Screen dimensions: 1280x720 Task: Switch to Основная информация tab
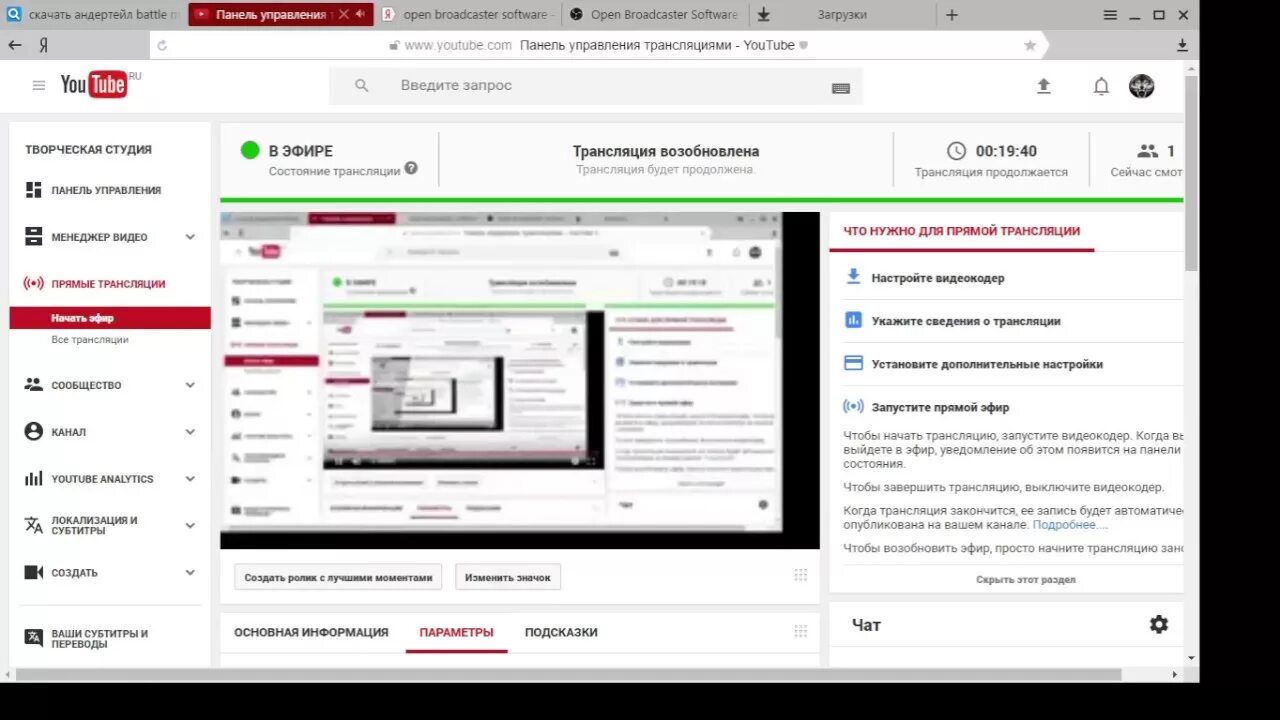pyautogui.click(x=311, y=632)
